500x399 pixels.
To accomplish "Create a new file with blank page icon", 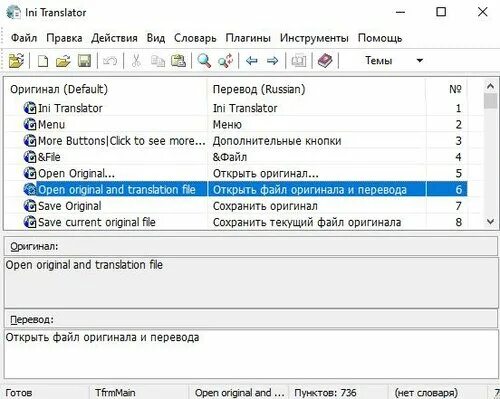I will pyautogui.click(x=43, y=61).
